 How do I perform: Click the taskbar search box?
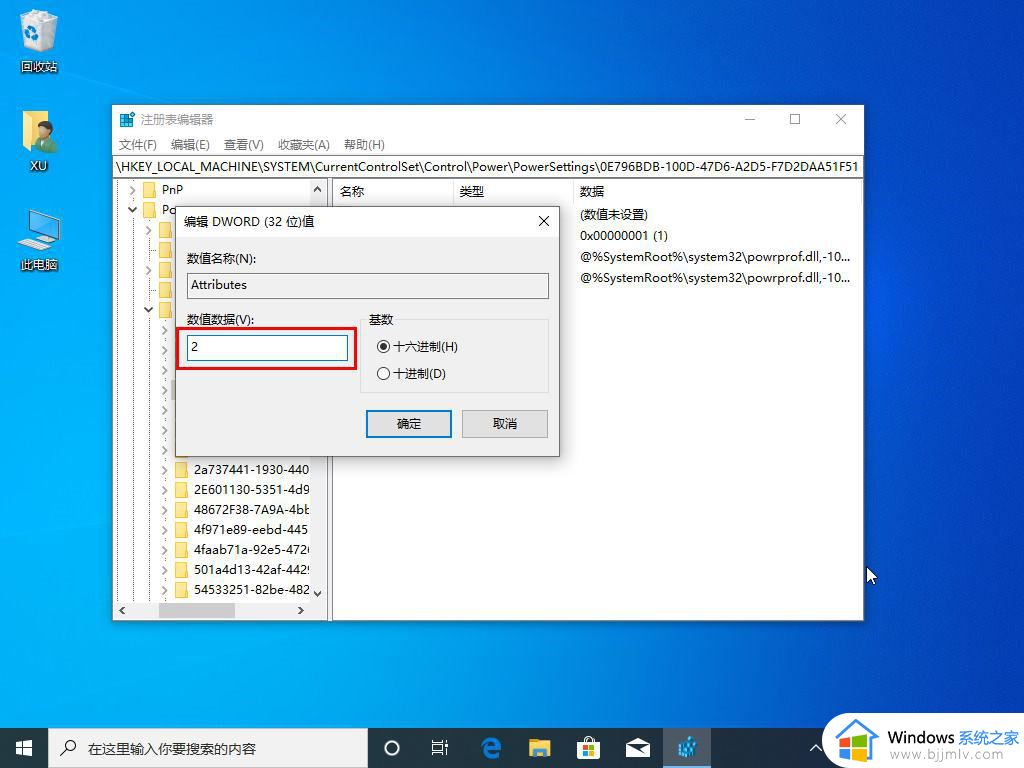[208, 748]
